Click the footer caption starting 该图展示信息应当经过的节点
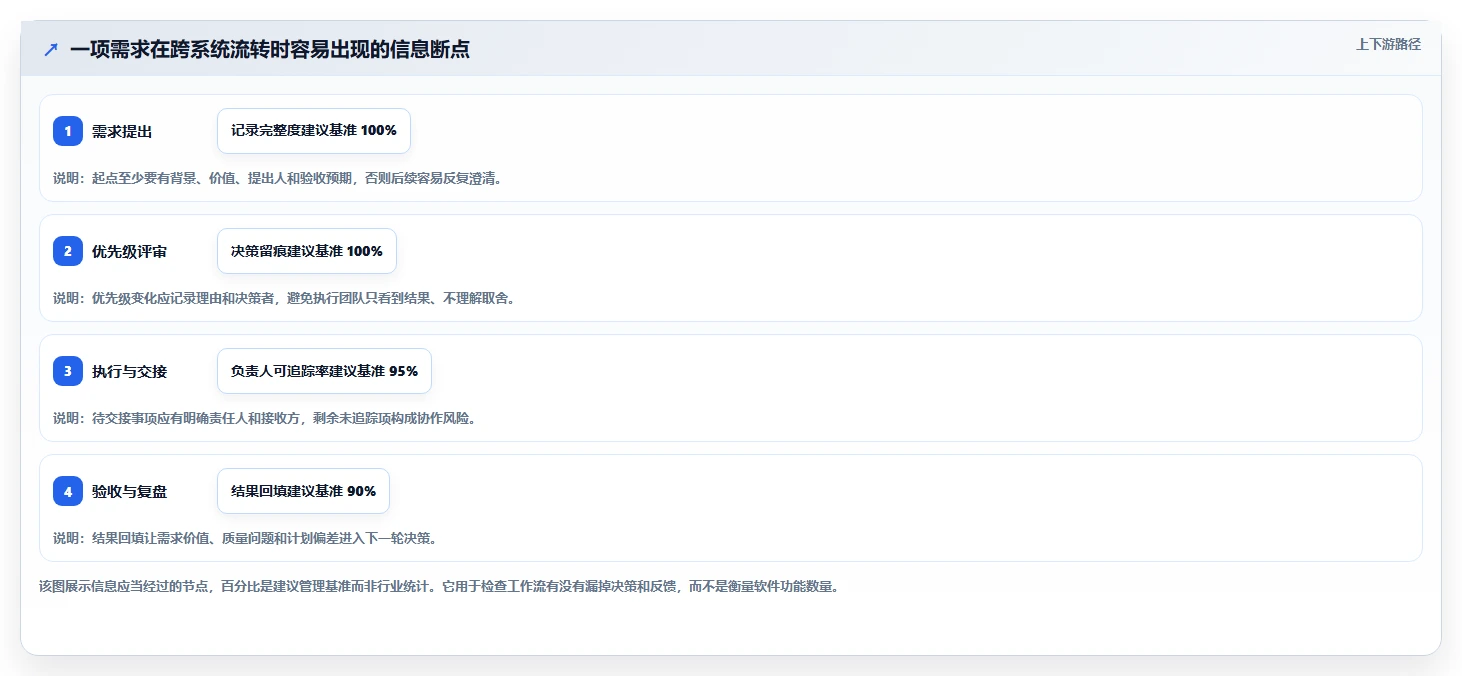The width and height of the screenshot is (1462, 676). (438, 586)
